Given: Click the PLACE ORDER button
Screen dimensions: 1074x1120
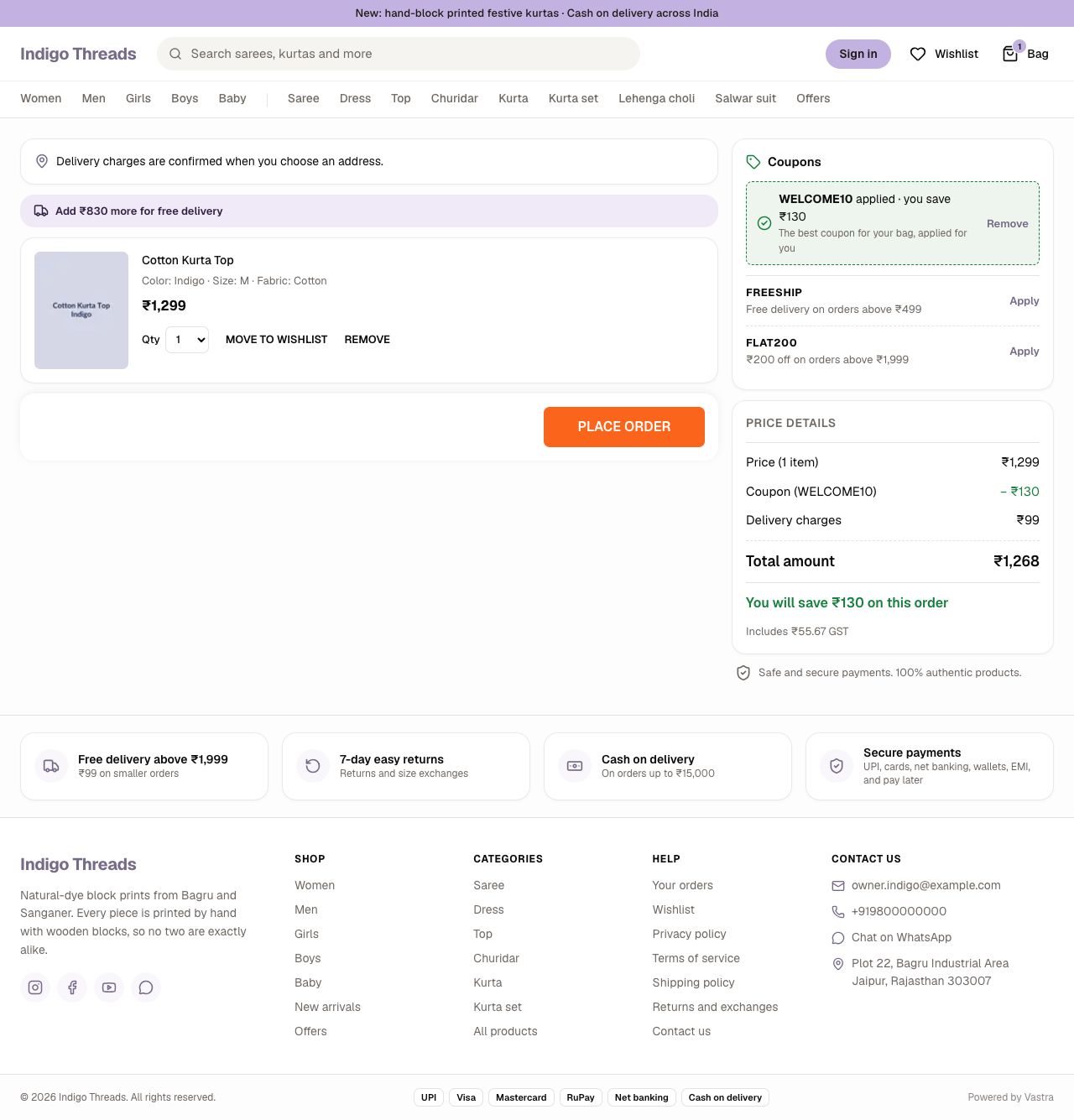Looking at the screenshot, I should pyautogui.click(x=624, y=427).
